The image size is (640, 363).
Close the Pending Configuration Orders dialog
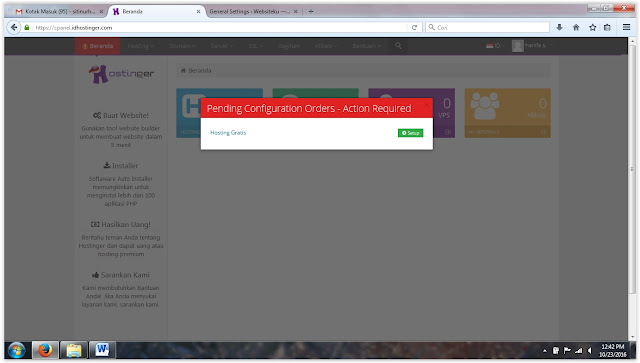click(427, 105)
